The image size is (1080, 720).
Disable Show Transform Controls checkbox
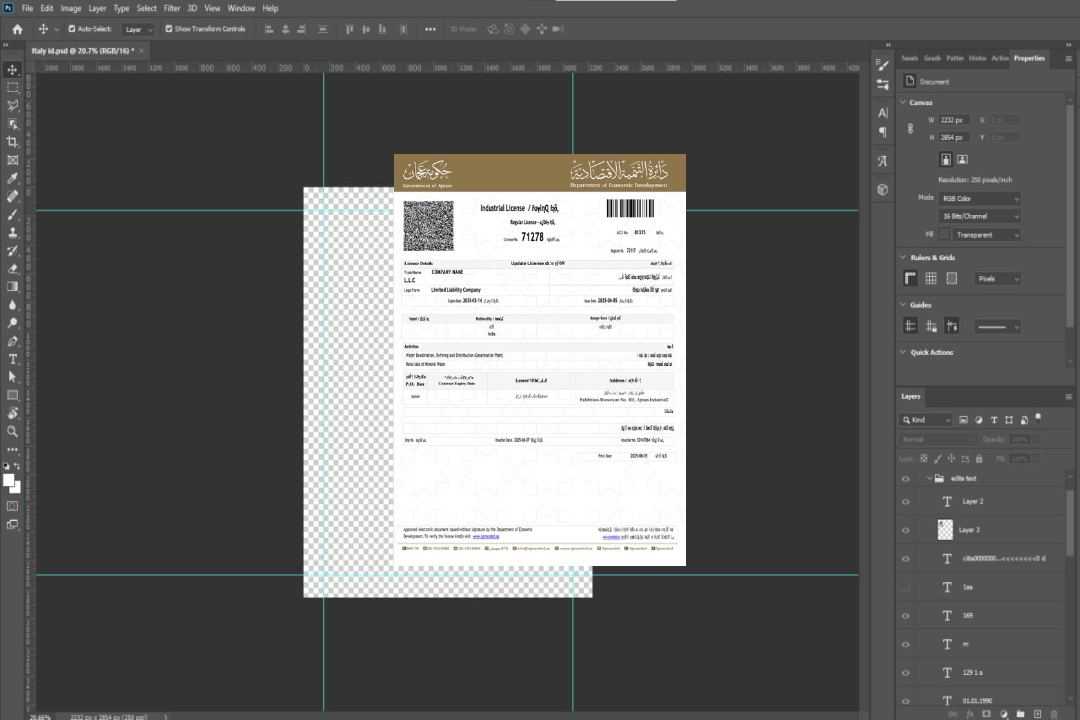point(169,29)
